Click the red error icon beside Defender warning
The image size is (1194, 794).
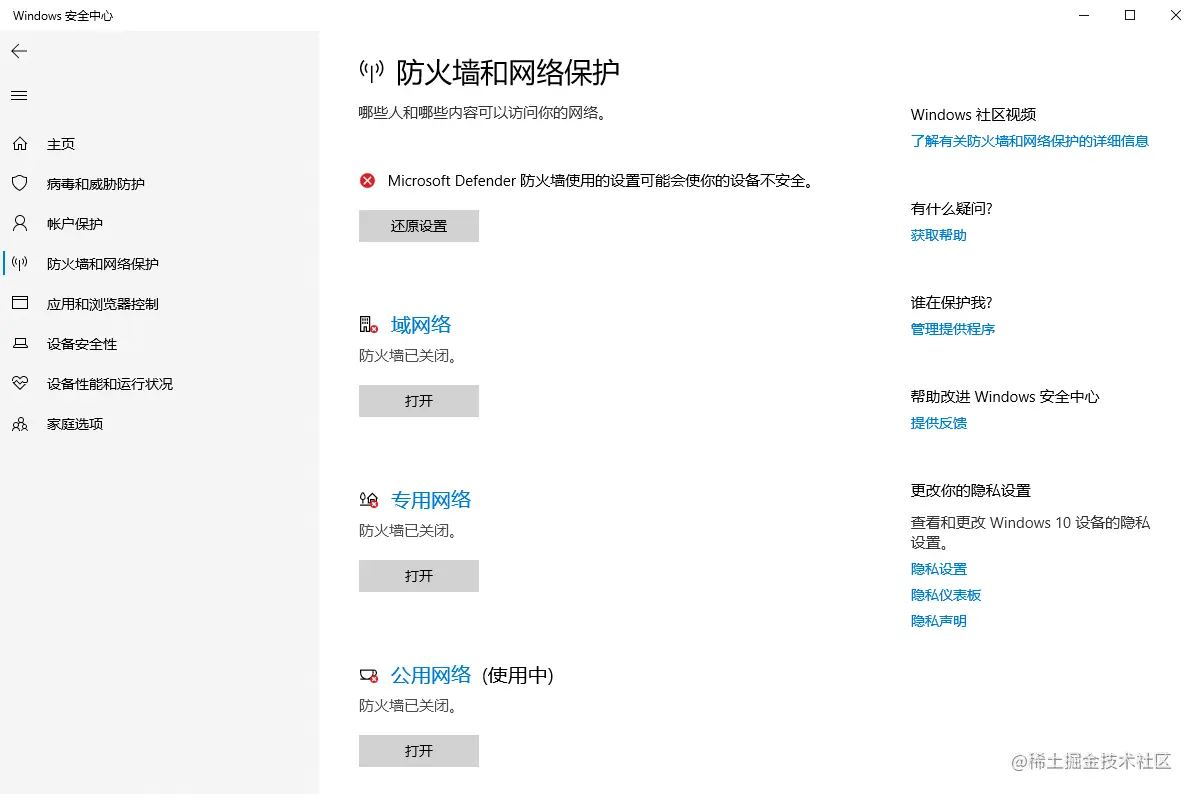367,180
